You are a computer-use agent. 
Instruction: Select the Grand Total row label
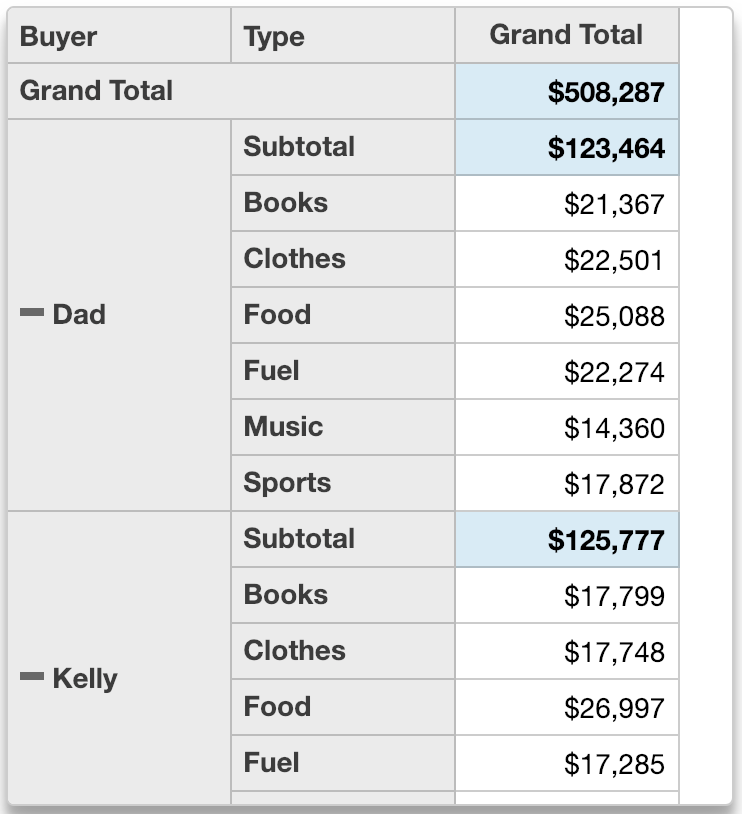pyautogui.click(x=96, y=91)
